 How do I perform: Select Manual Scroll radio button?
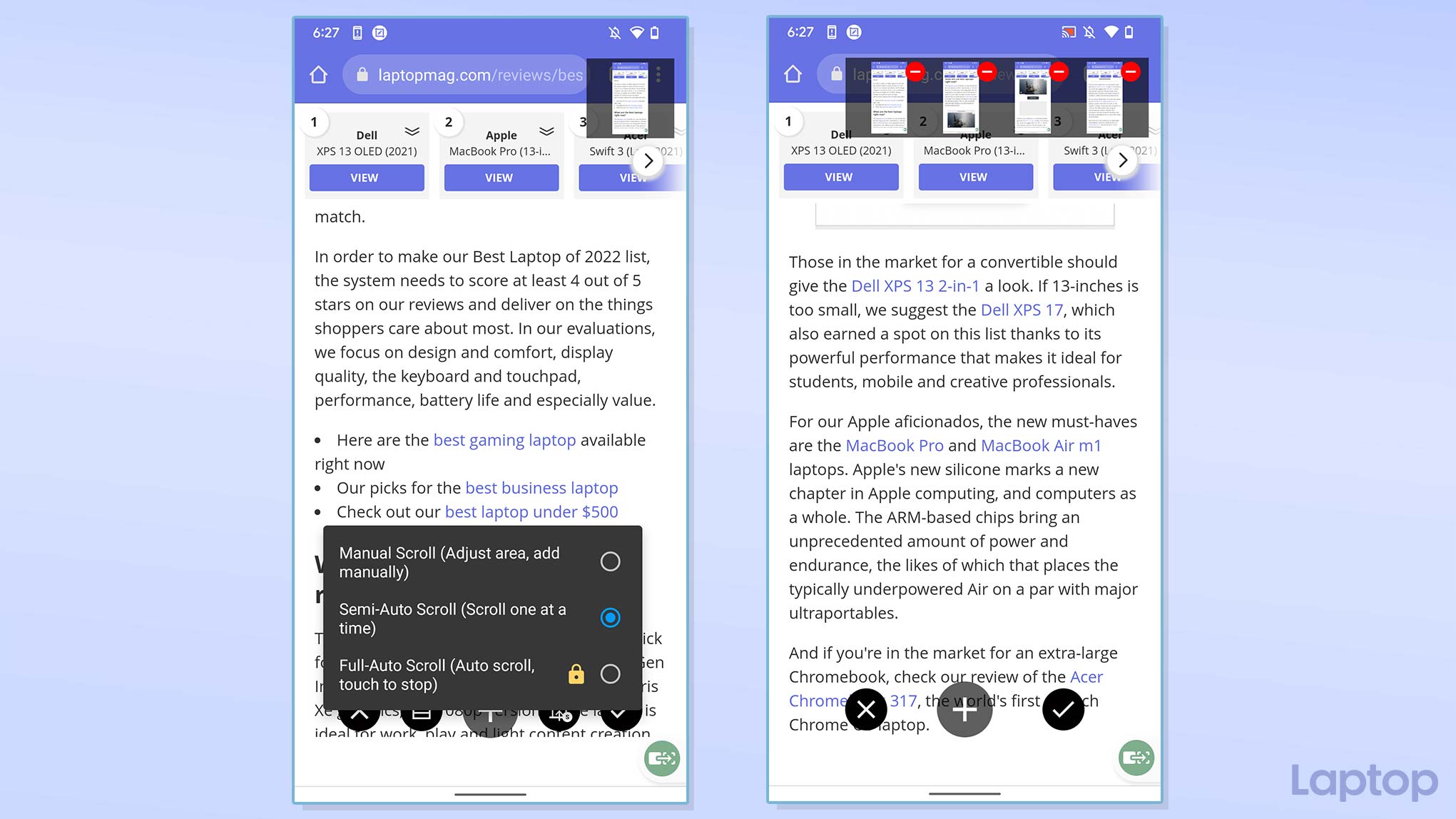[x=609, y=561]
